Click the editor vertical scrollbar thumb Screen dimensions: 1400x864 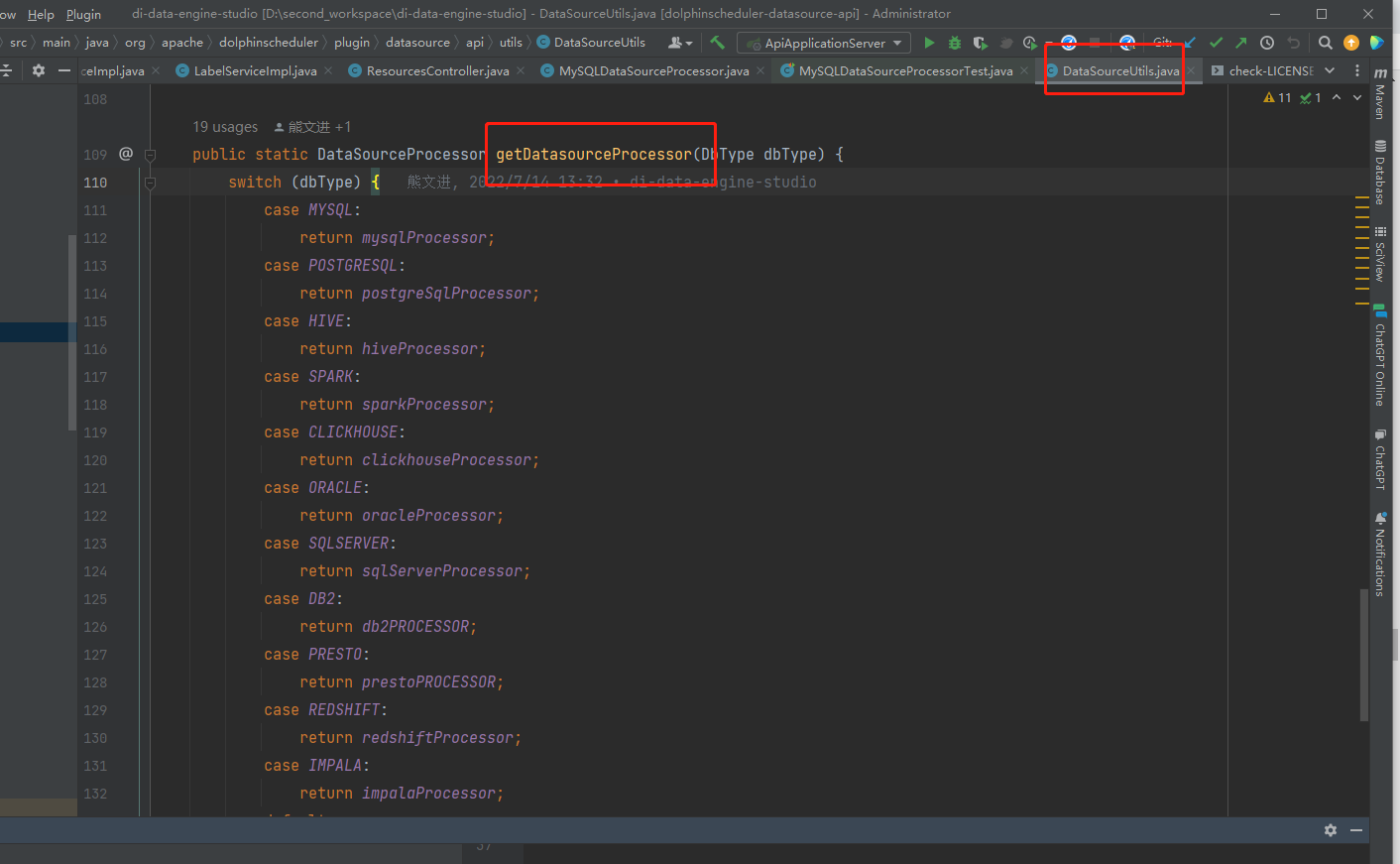[1364, 655]
